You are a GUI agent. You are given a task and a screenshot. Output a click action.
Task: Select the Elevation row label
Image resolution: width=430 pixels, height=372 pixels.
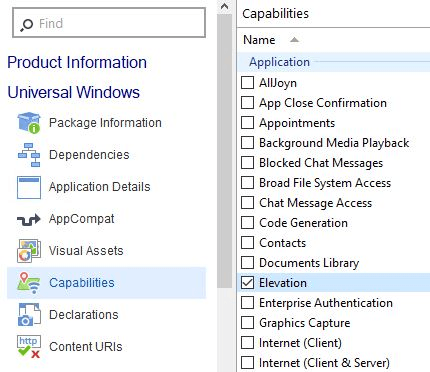pyautogui.click(x=283, y=283)
